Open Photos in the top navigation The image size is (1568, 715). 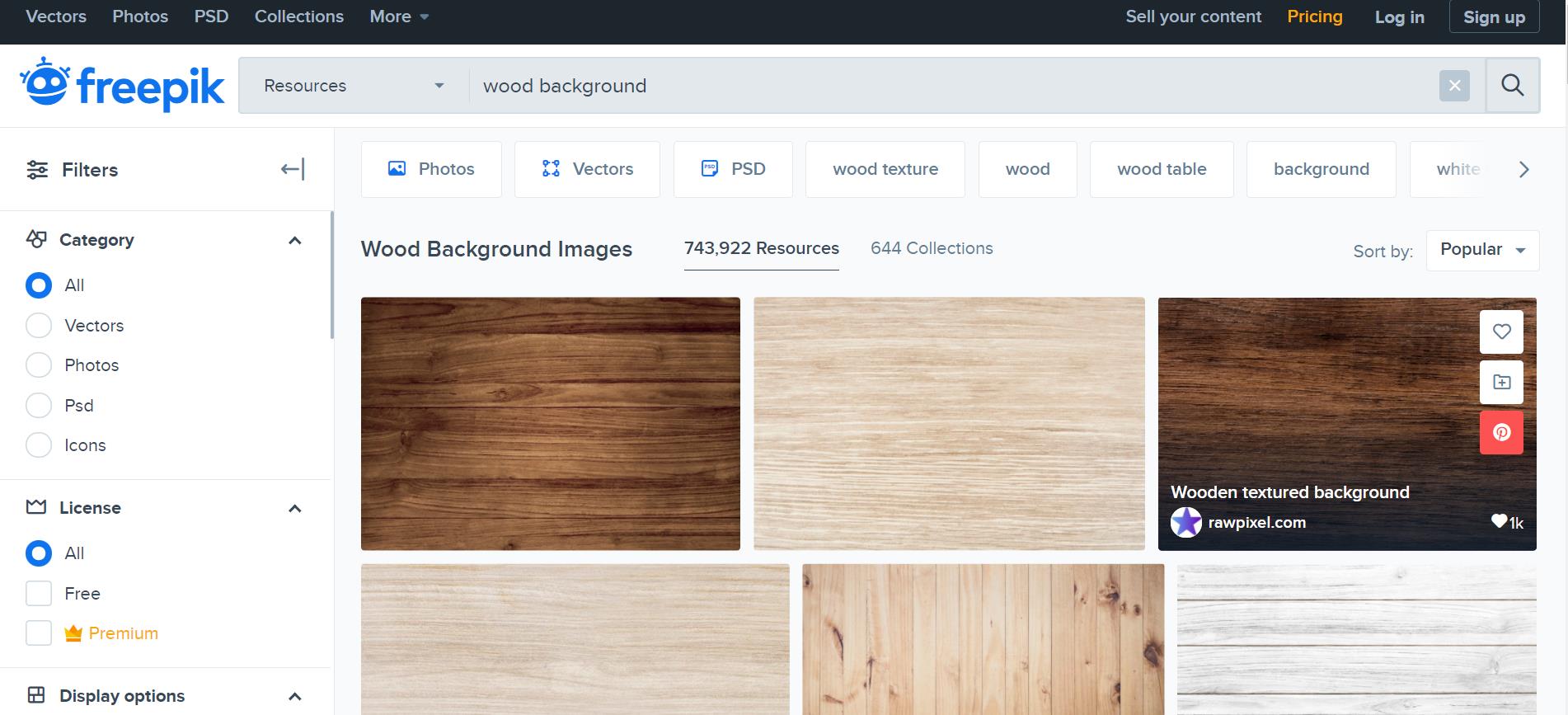(x=140, y=16)
